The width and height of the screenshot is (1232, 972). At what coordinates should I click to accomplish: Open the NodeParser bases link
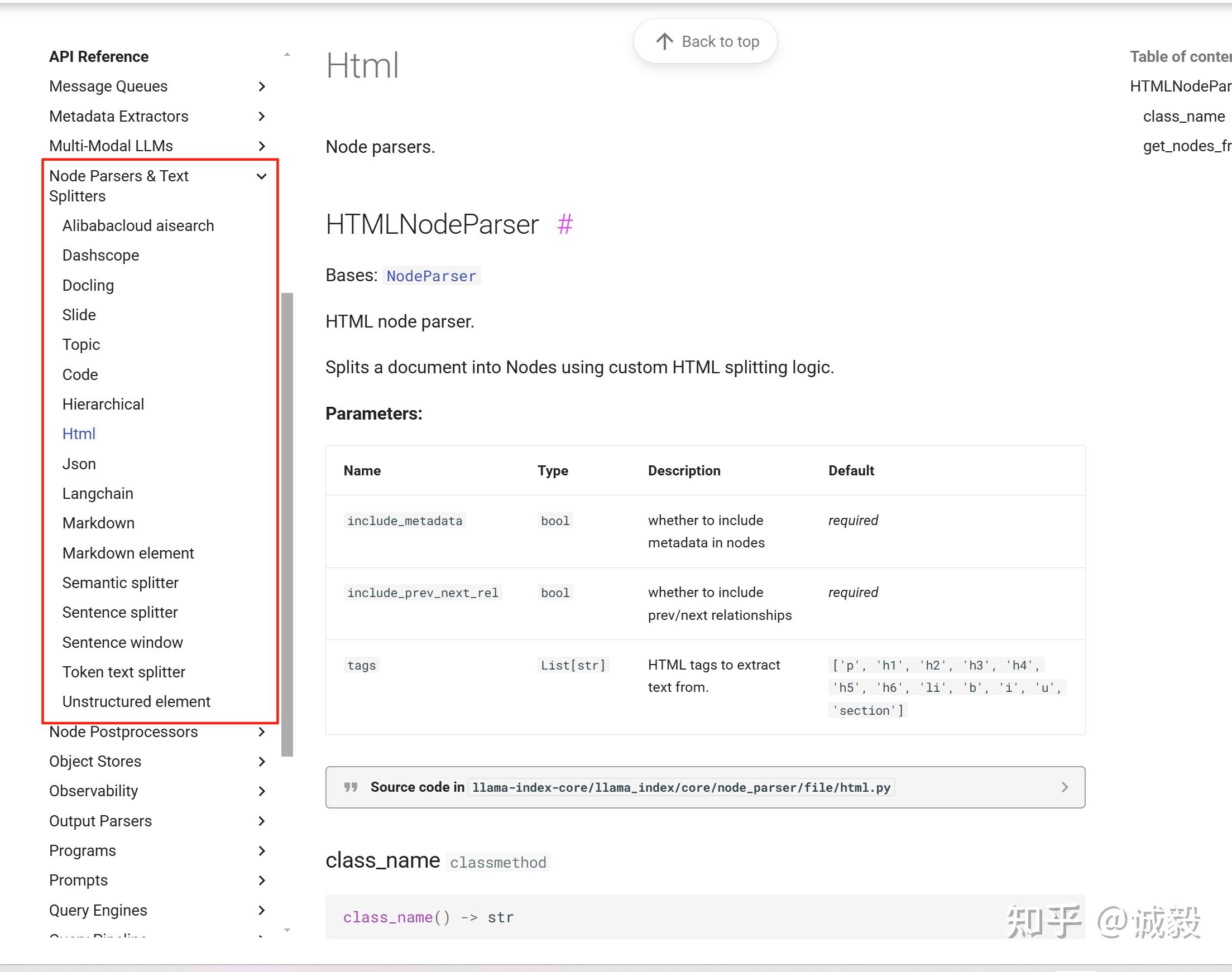[431, 276]
